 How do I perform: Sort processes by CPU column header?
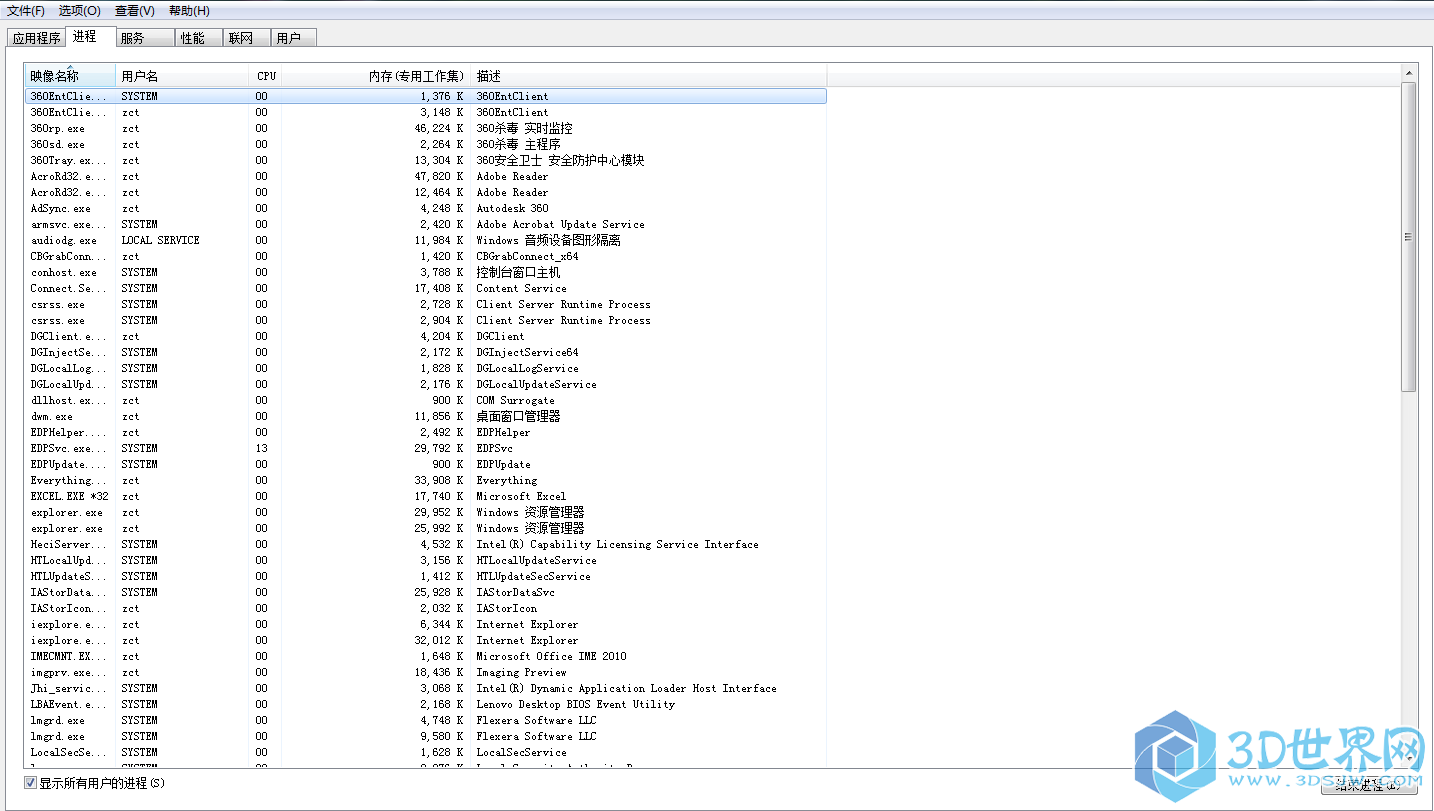pos(265,76)
